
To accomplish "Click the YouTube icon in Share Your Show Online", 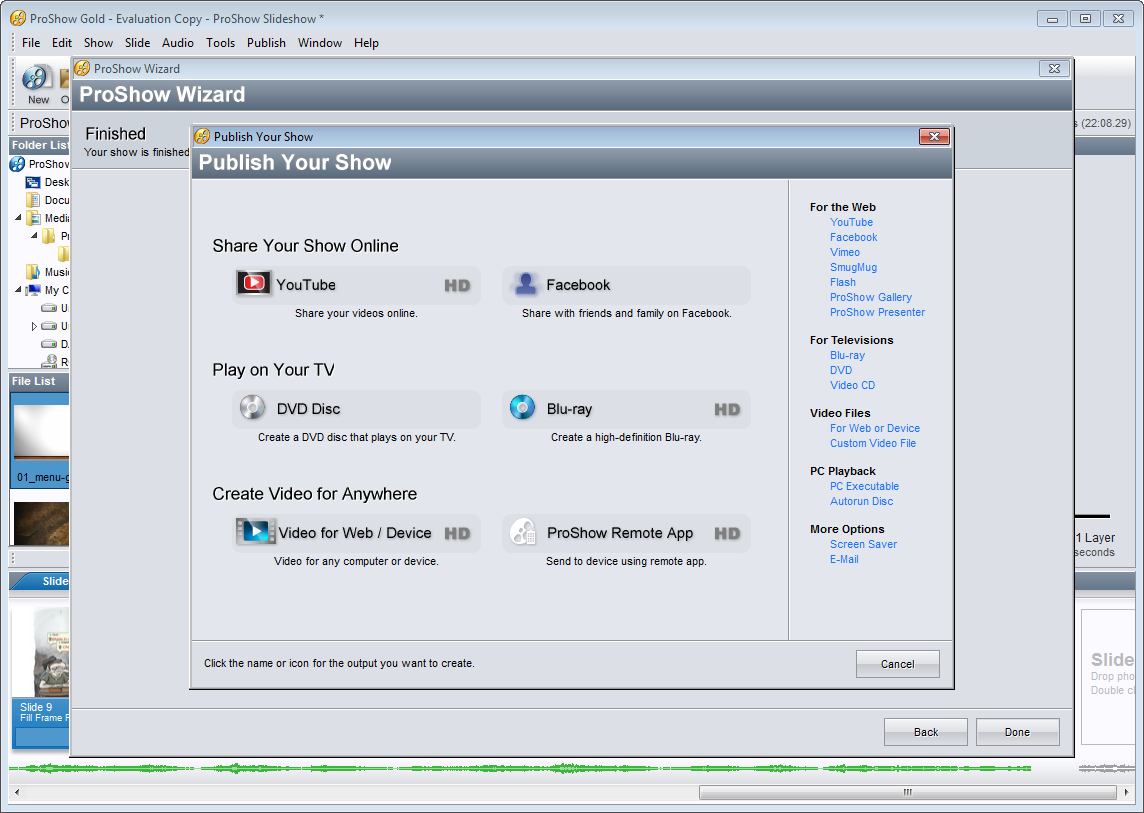I will tap(253, 284).
